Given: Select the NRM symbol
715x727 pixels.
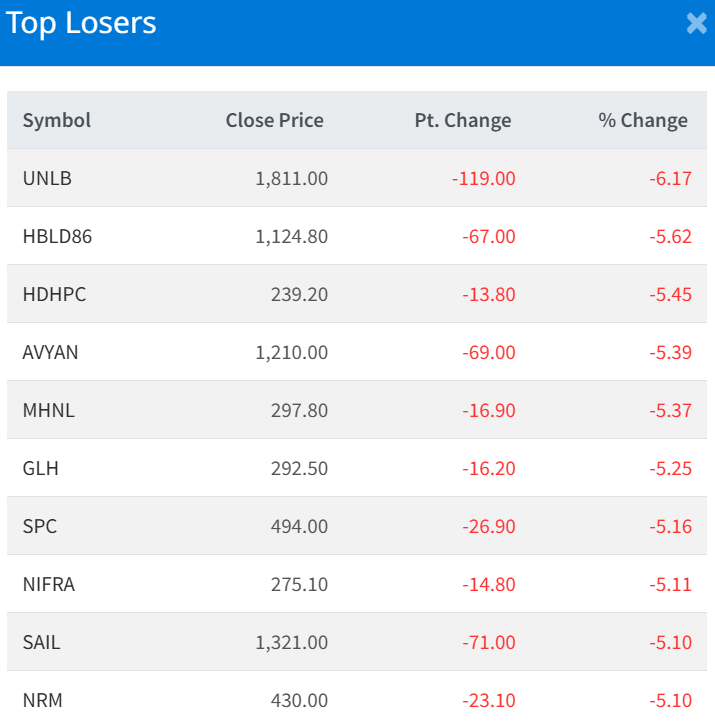Looking at the screenshot, I should (x=42, y=701).
